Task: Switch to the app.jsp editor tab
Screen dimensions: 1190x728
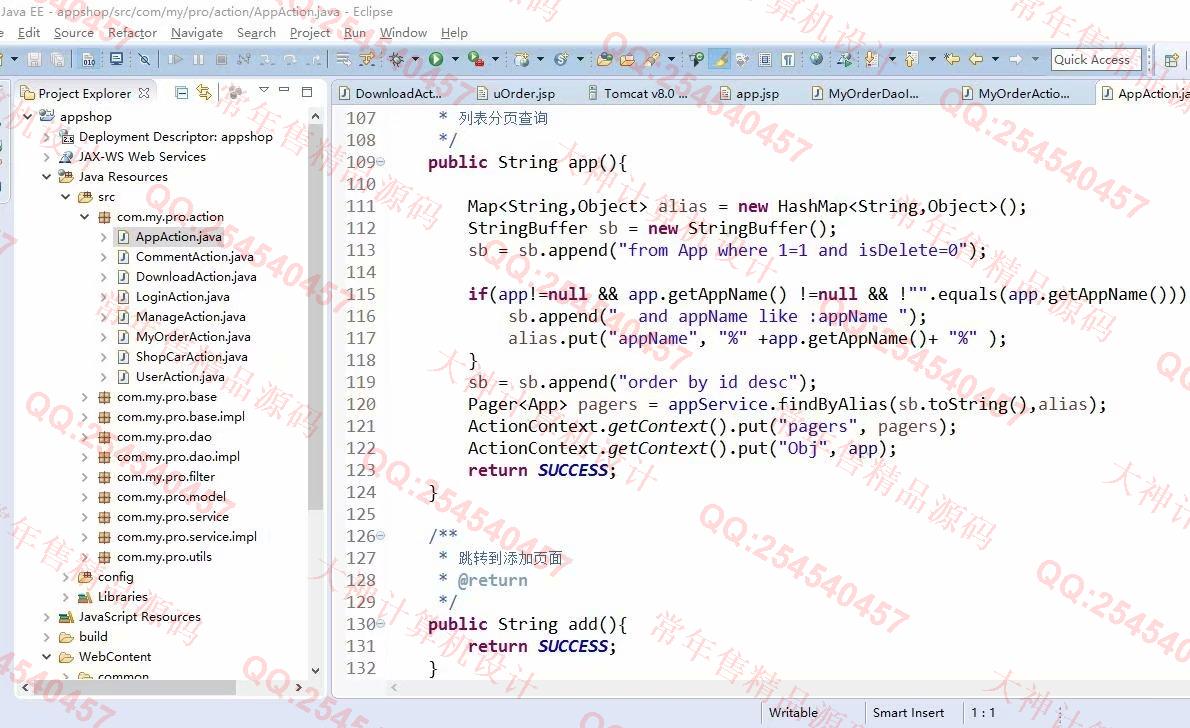Action: point(757,93)
